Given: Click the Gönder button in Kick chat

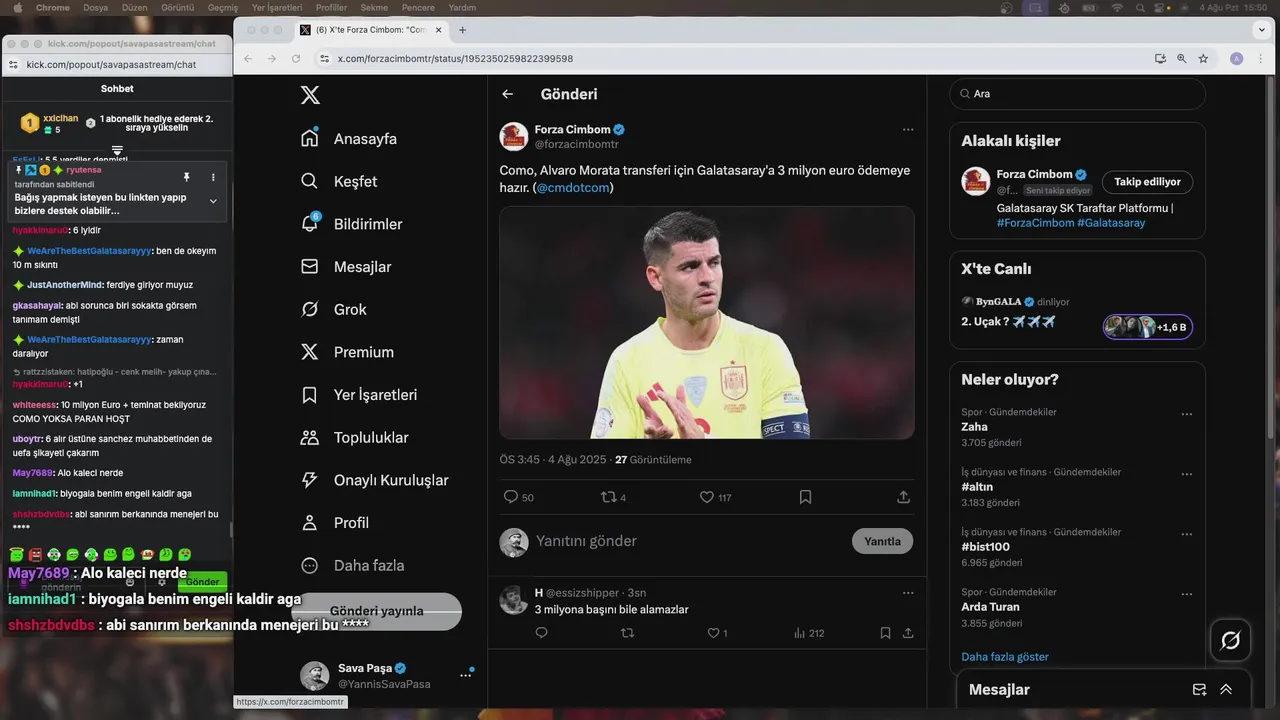Looking at the screenshot, I should 202,582.
